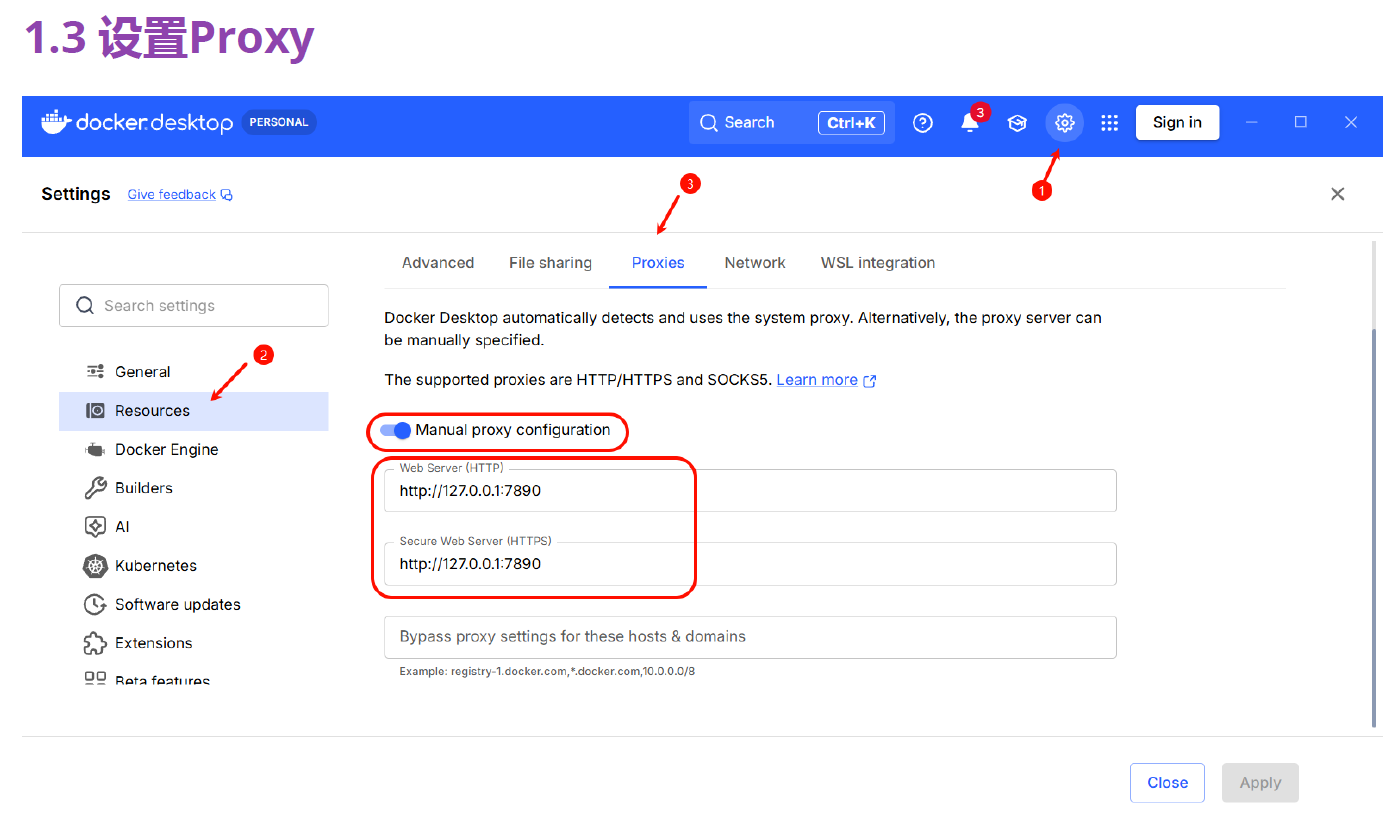Viewport: 1388px width, 830px height.
Task: Click the Close button at bottom
Action: (1167, 783)
